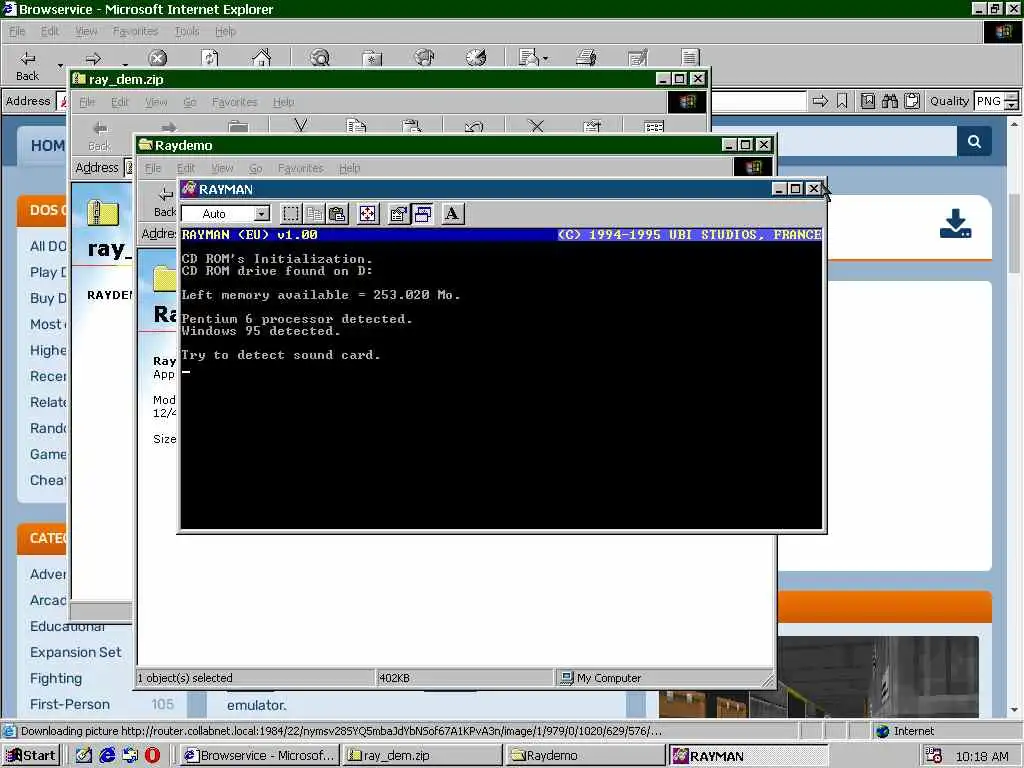This screenshot has width=1024, height=768.
Task: Open View menu in ray_dem.zip window
Action: tap(156, 103)
